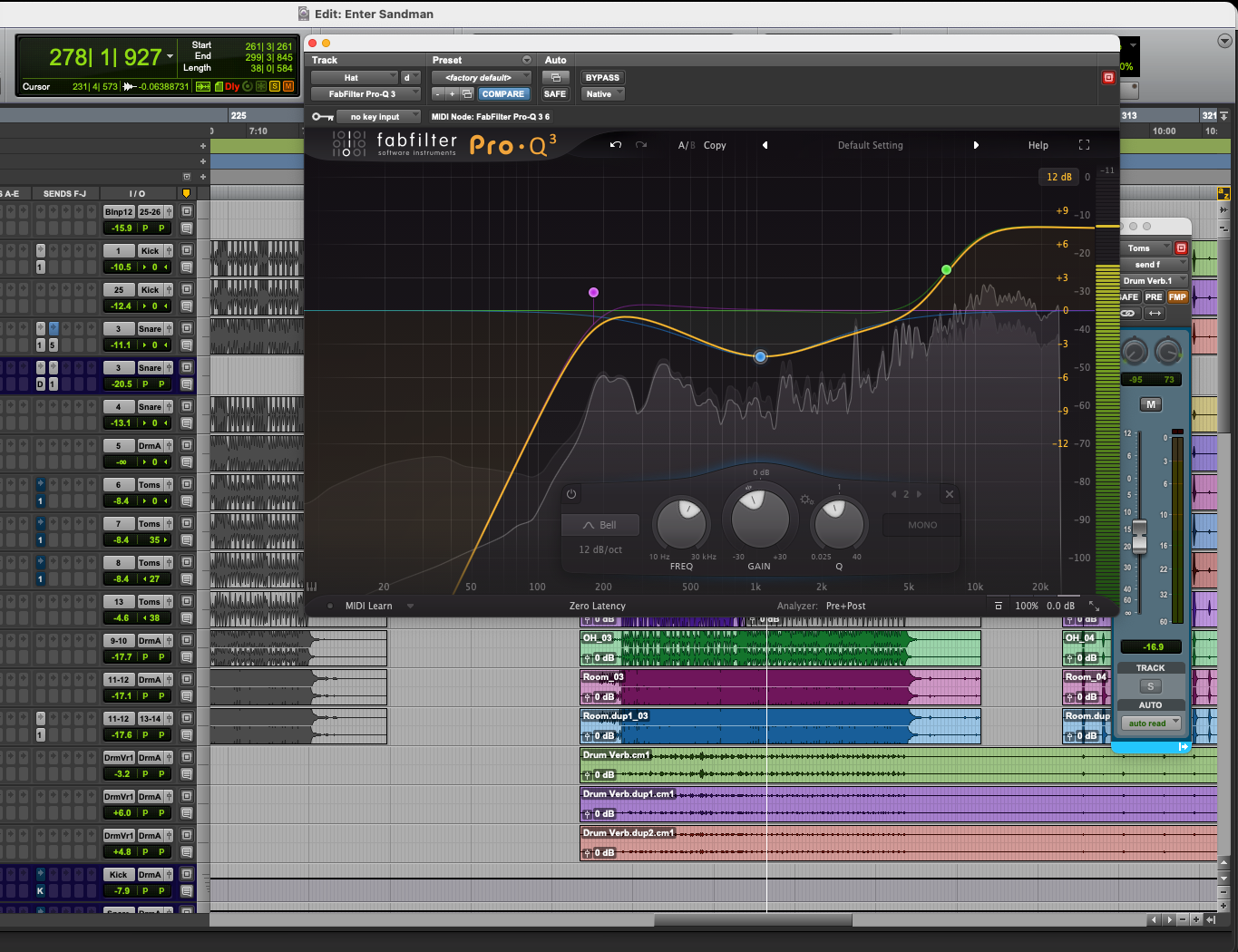Click the red target button in plug-in header
Screen dimensions: 1238x952
(1108, 78)
